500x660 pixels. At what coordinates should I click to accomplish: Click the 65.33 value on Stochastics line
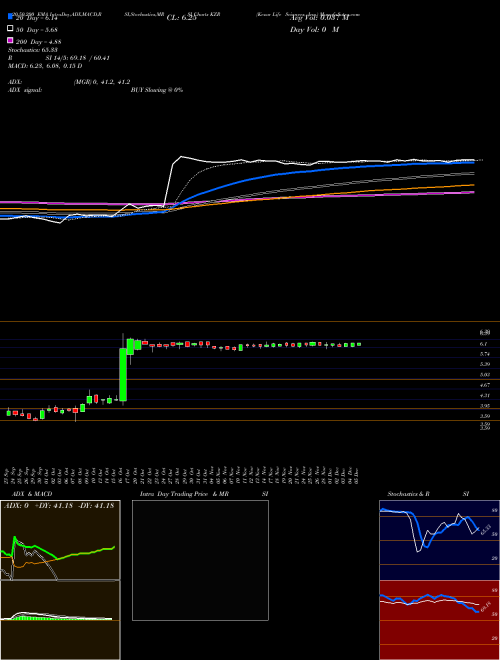(x=486, y=530)
